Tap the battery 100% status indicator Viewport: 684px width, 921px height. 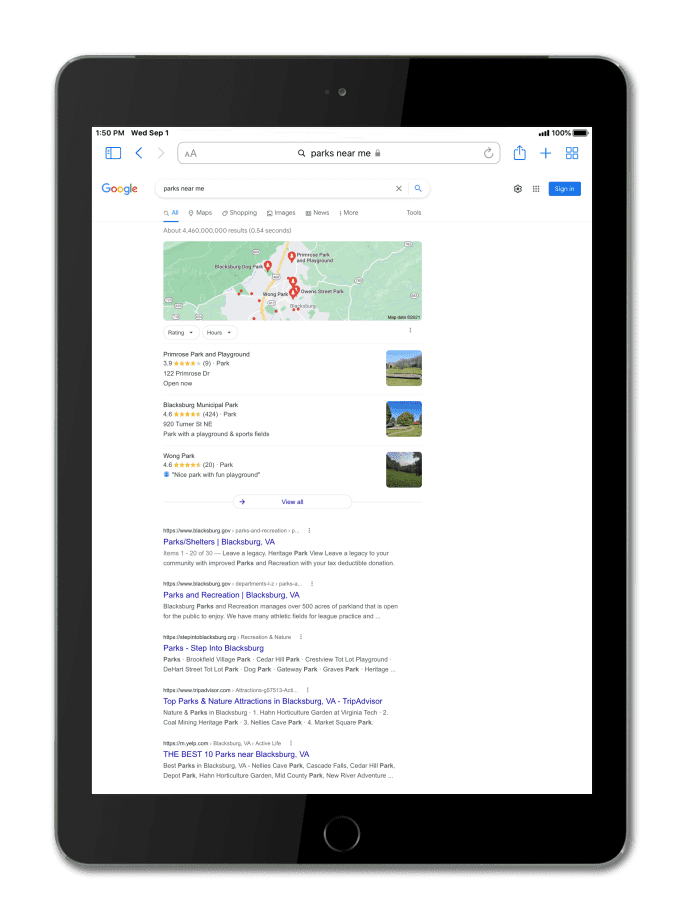[x=570, y=133]
